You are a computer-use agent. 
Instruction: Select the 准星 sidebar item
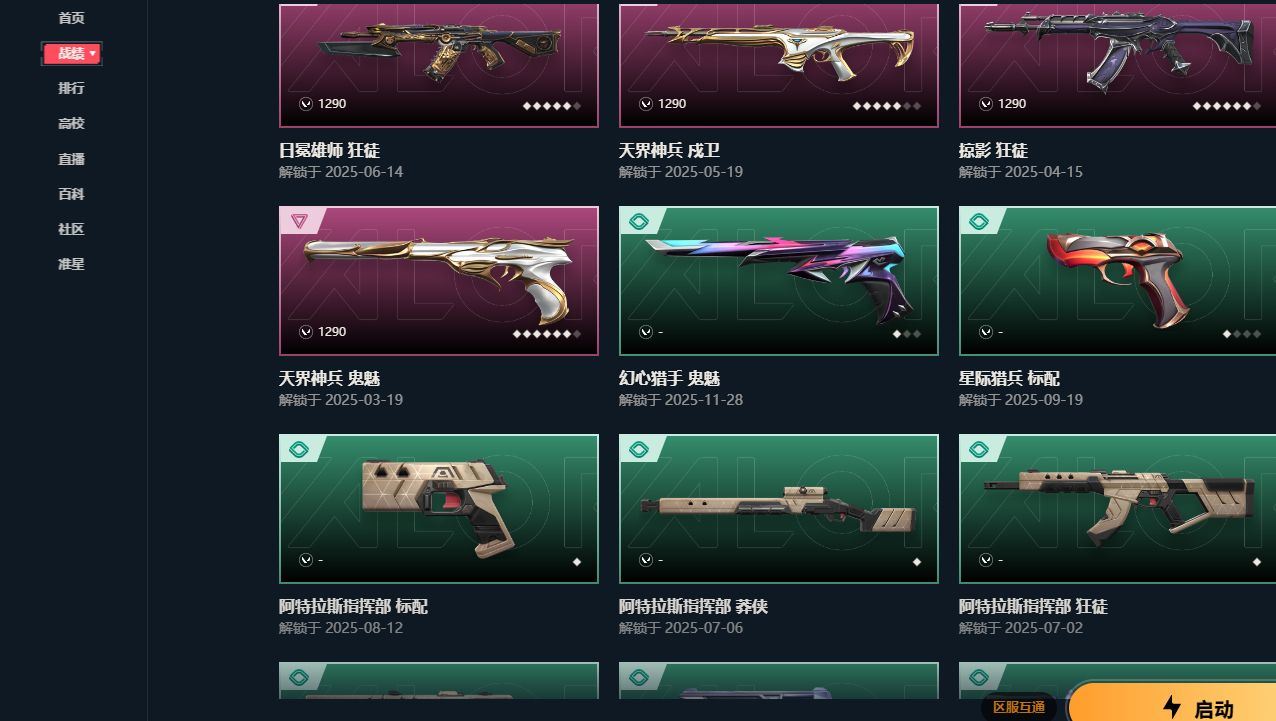pos(71,264)
